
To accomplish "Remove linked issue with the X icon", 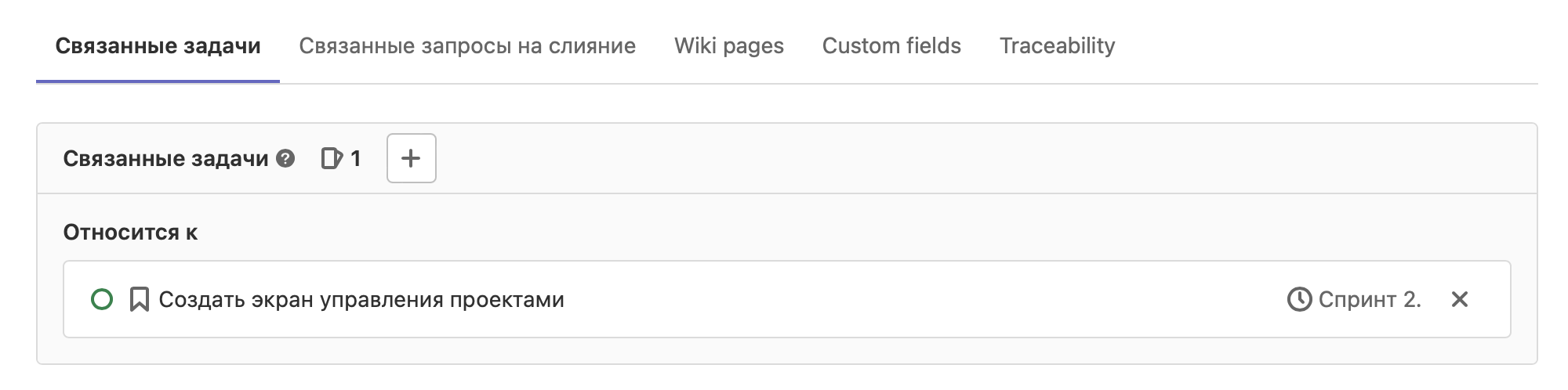I will 1459,299.
